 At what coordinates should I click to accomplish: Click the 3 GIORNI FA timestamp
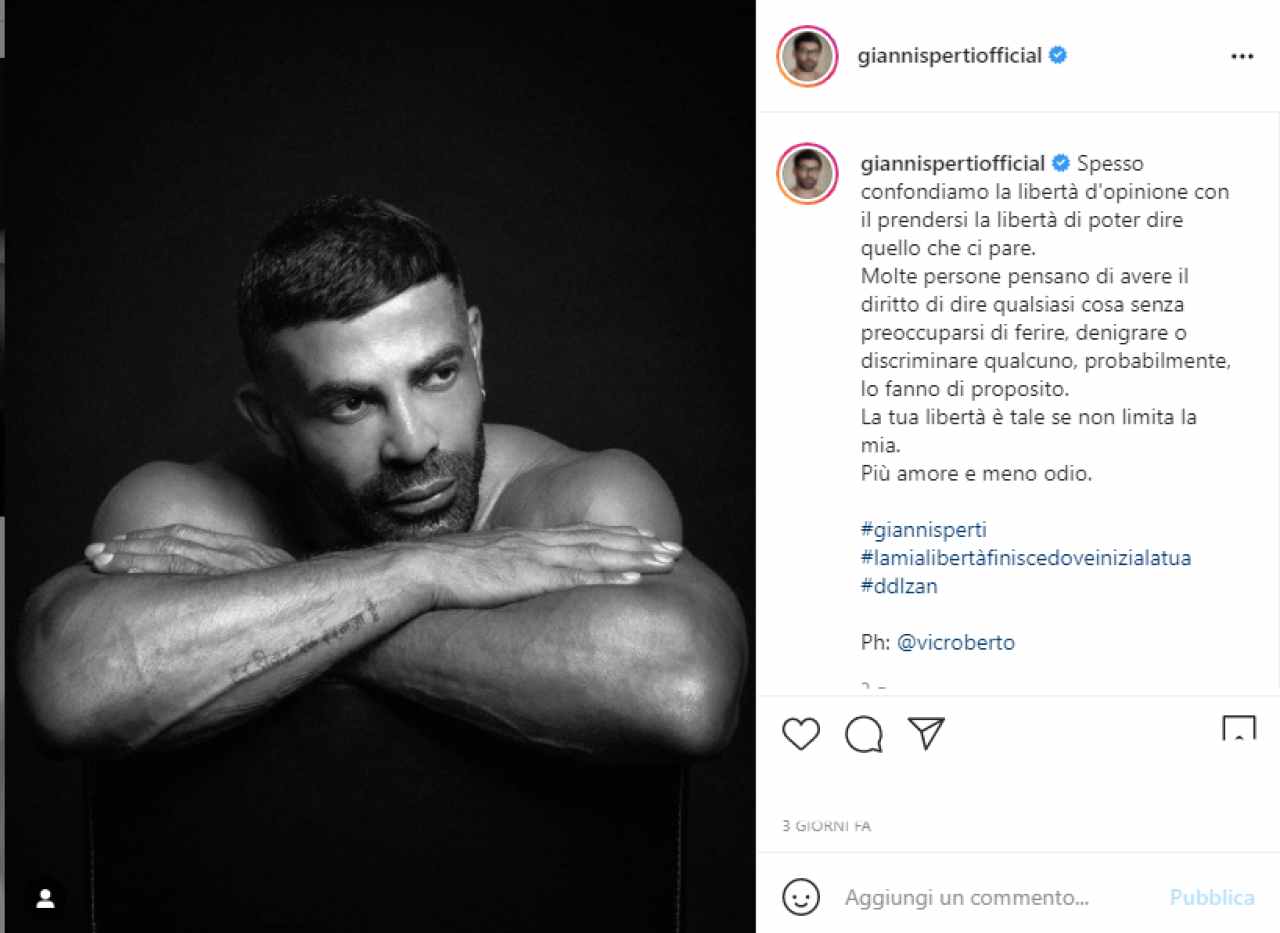(827, 827)
